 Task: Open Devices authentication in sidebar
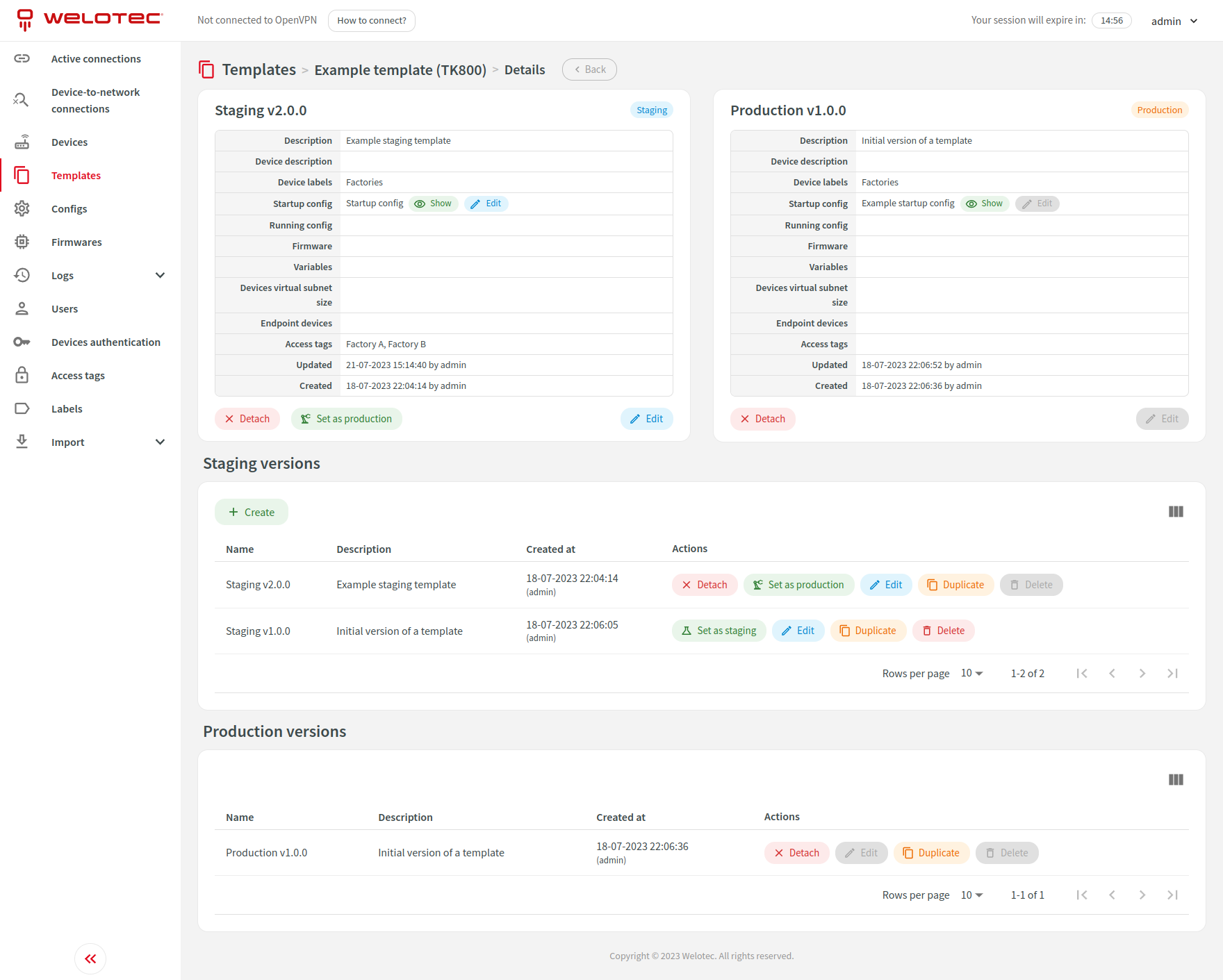[106, 342]
